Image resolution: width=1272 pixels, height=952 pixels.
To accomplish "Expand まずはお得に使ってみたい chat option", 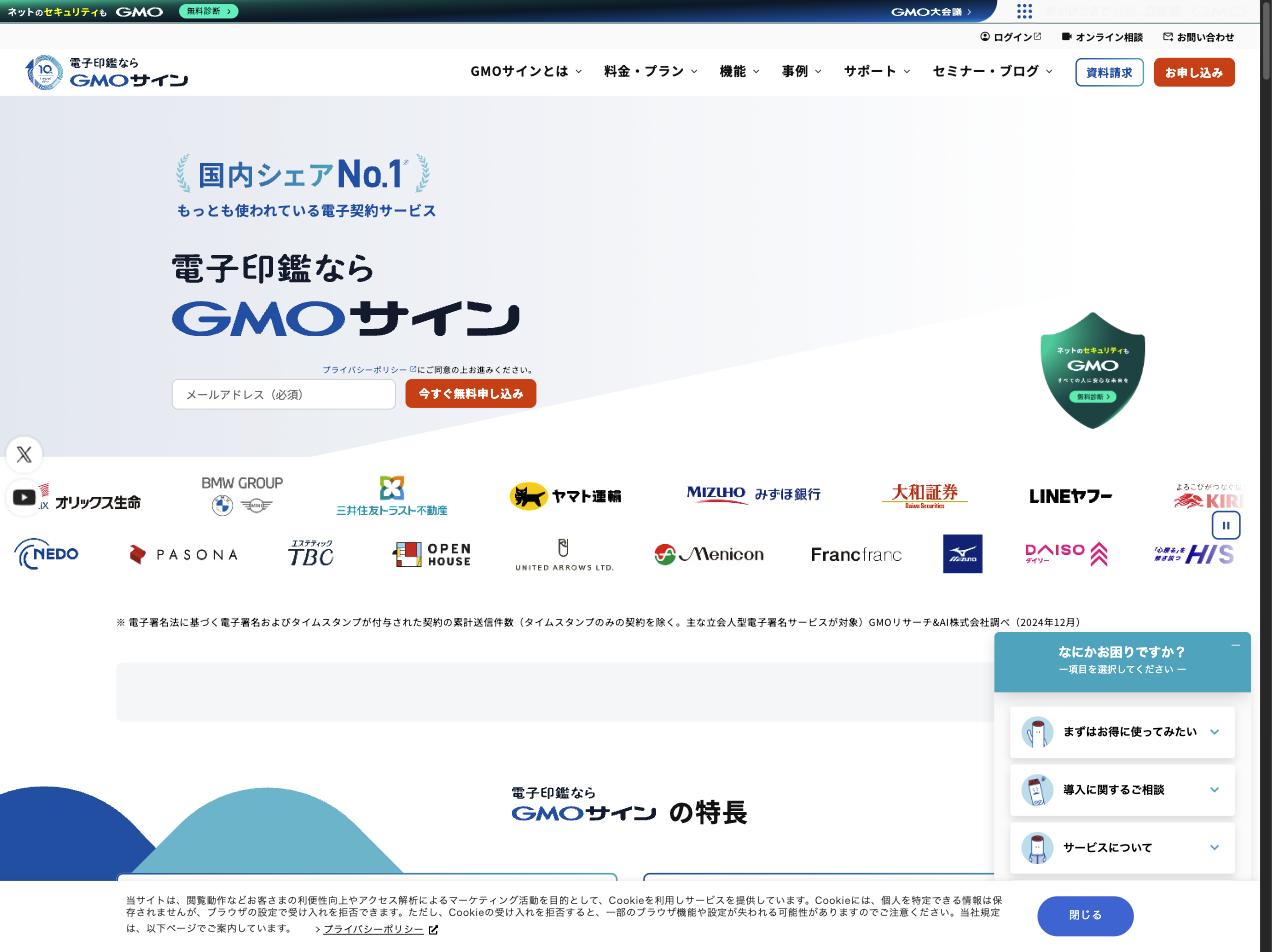I will (1122, 732).
